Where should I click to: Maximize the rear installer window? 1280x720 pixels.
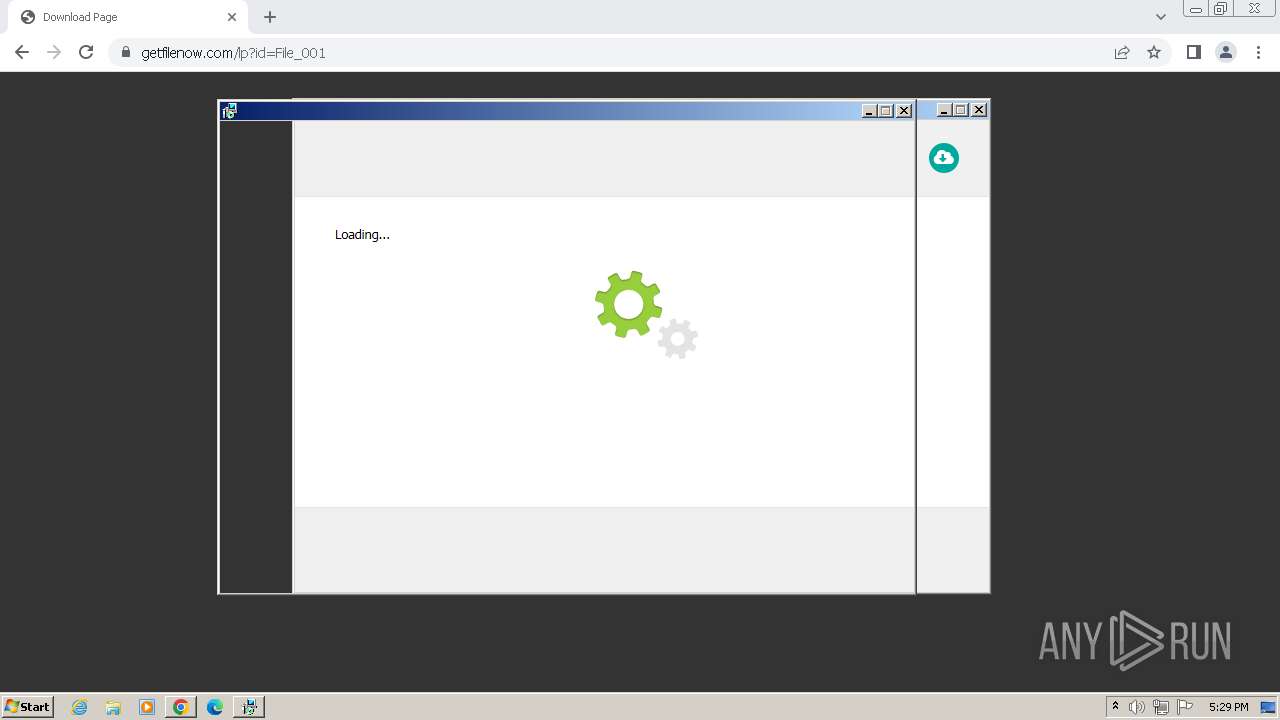[x=961, y=110]
